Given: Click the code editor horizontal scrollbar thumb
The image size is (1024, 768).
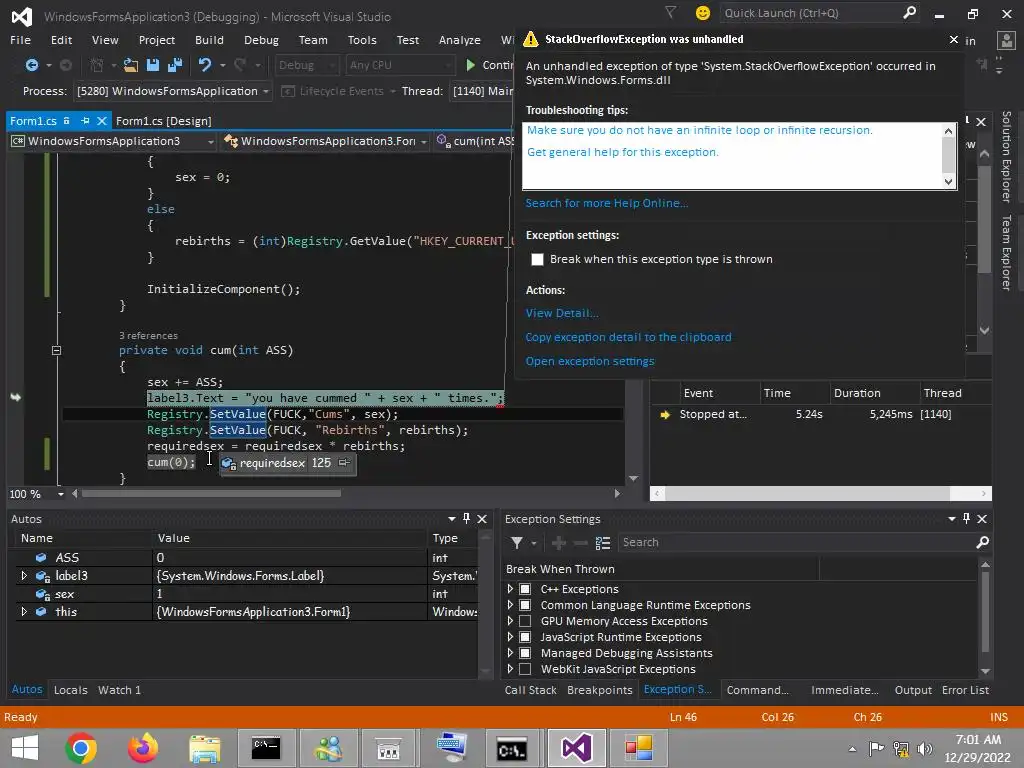Looking at the screenshot, I should [x=211, y=494].
